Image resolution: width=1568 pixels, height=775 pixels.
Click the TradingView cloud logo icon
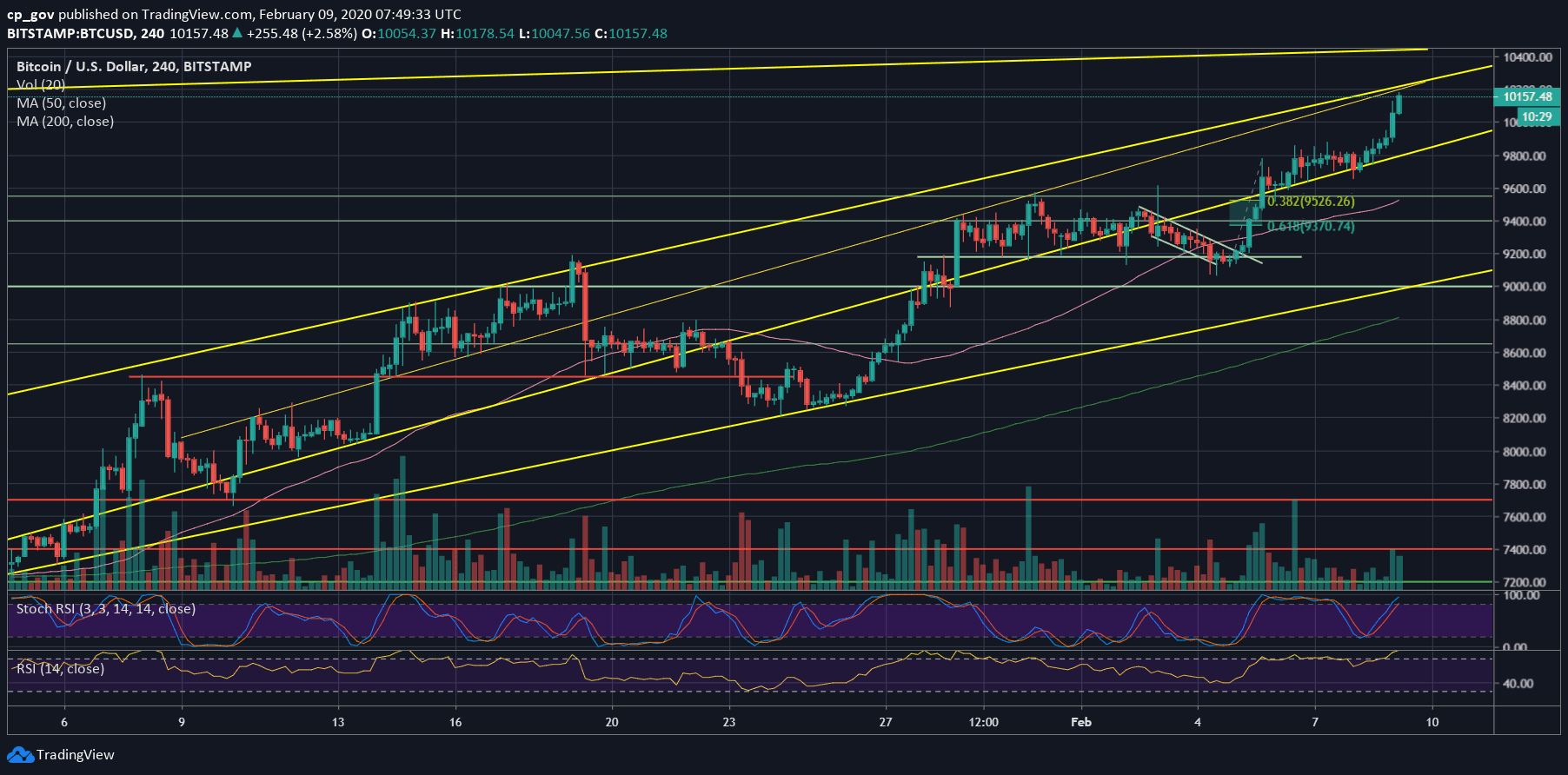point(21,754)
